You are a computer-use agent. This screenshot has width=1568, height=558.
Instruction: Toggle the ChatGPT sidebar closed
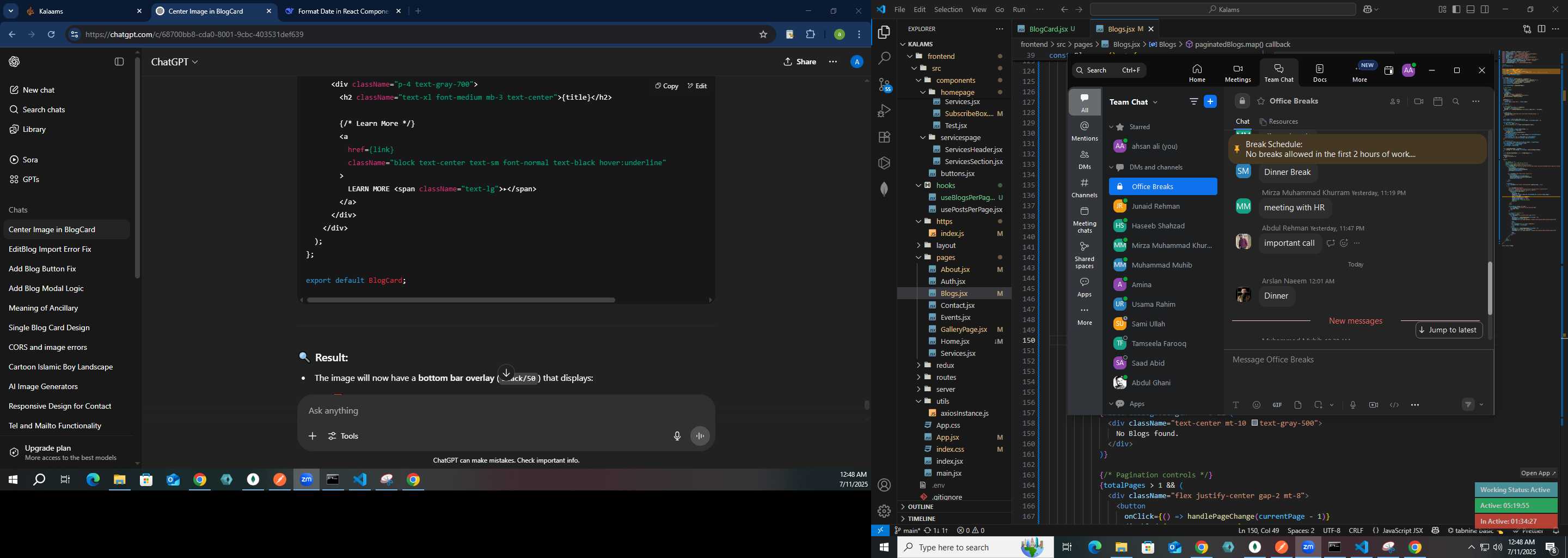coord(119,62)
